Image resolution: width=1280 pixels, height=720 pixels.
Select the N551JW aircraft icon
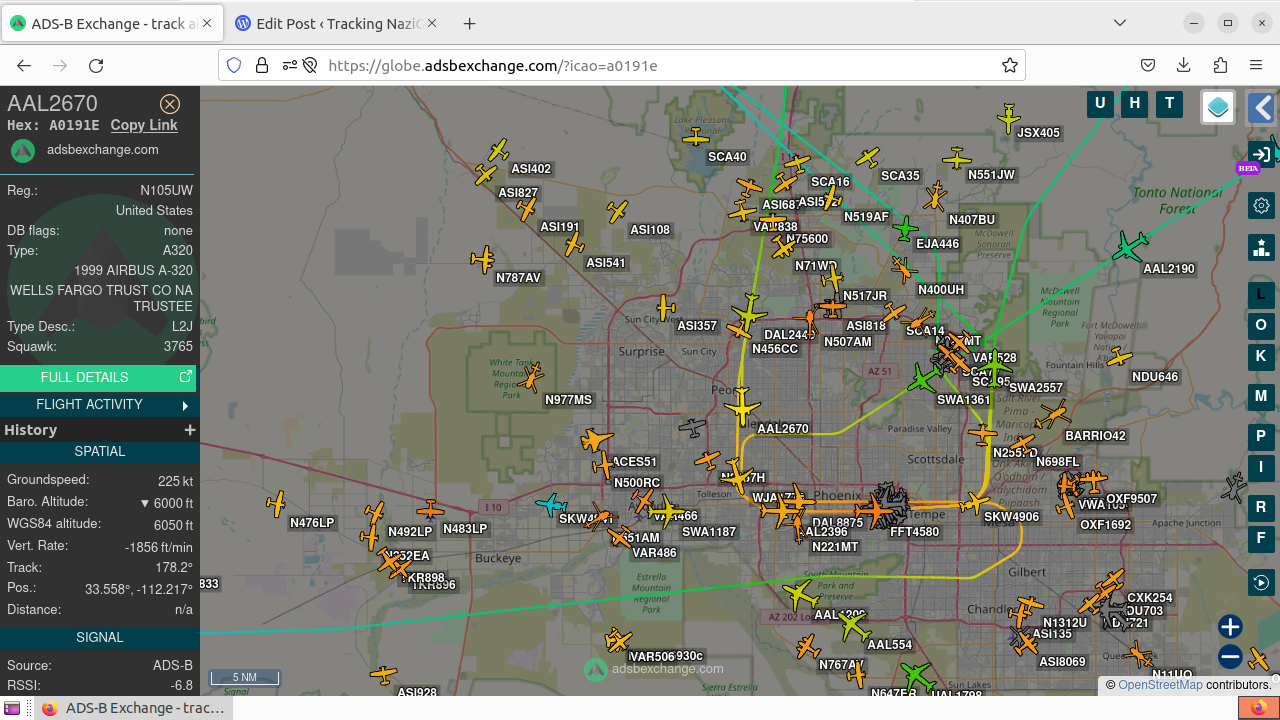click(957, 158)
